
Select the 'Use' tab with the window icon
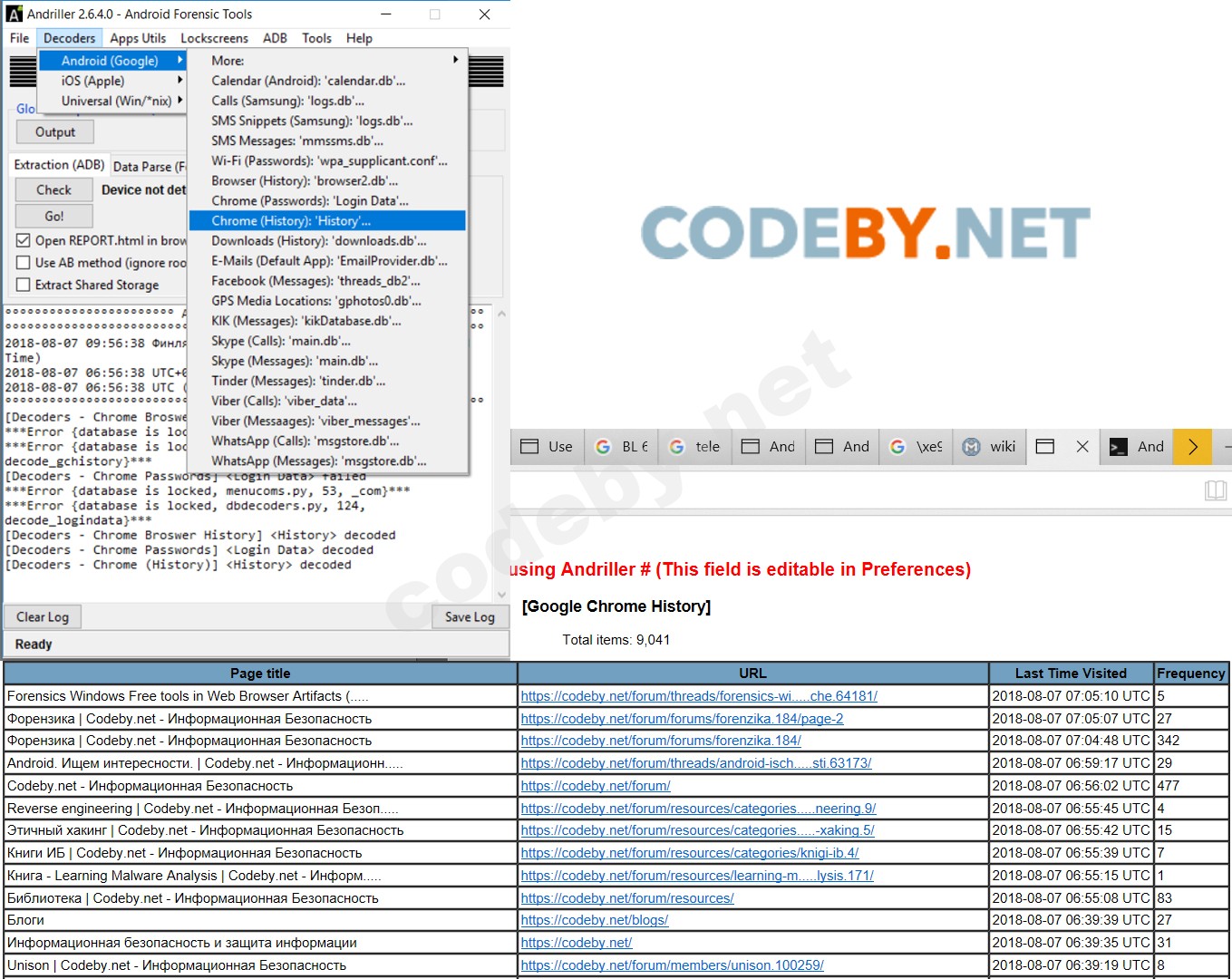coord(547,446)
